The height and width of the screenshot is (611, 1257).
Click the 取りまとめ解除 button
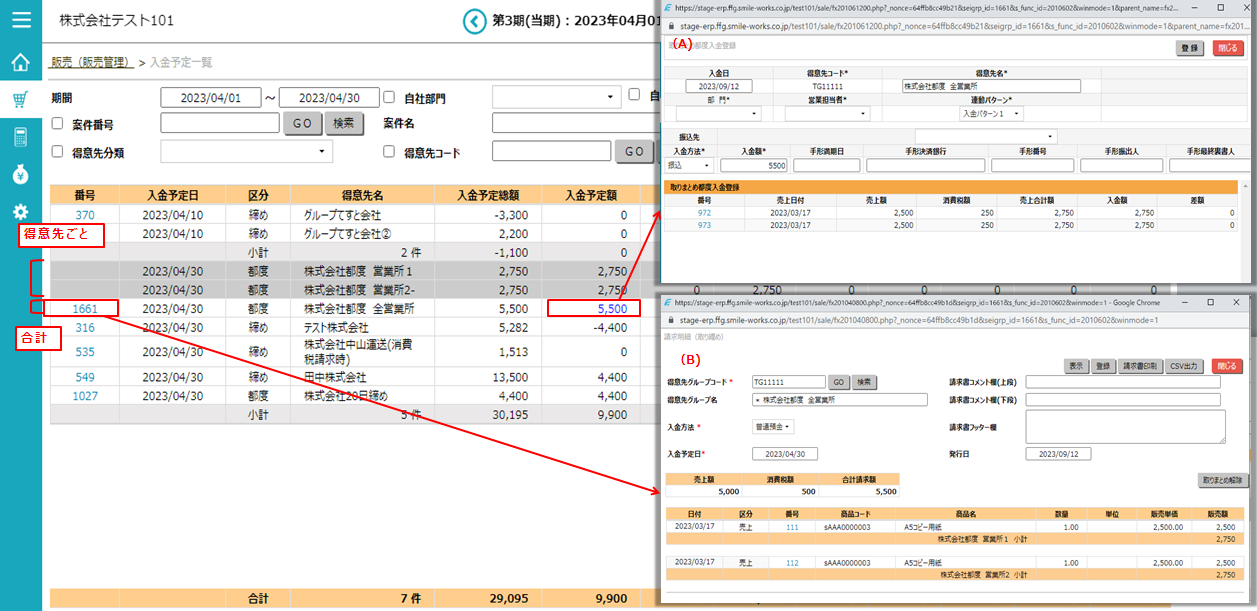tap(1223, 480)
